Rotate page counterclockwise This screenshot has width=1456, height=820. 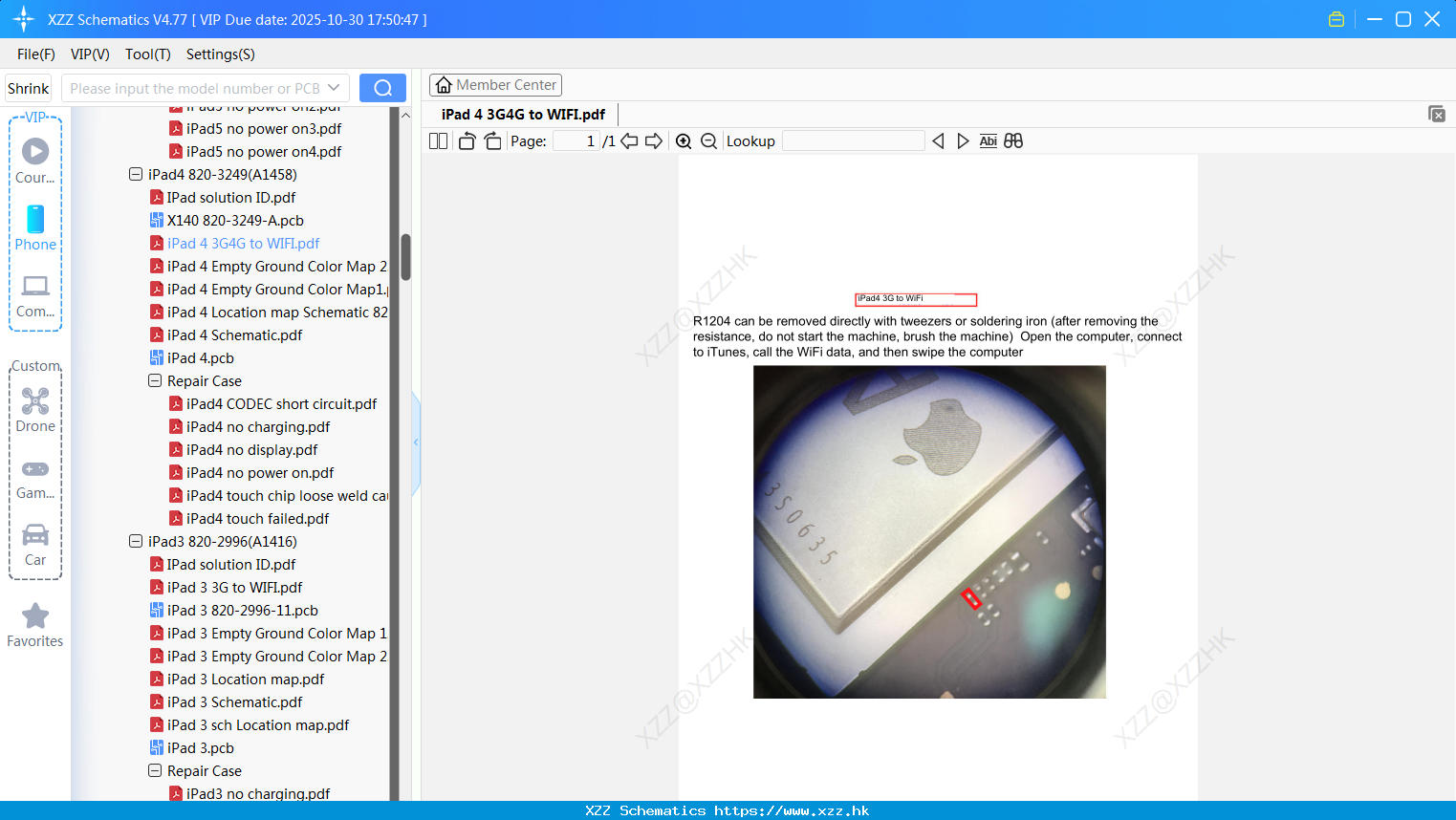pyautogui.click(x=467, y=141)
